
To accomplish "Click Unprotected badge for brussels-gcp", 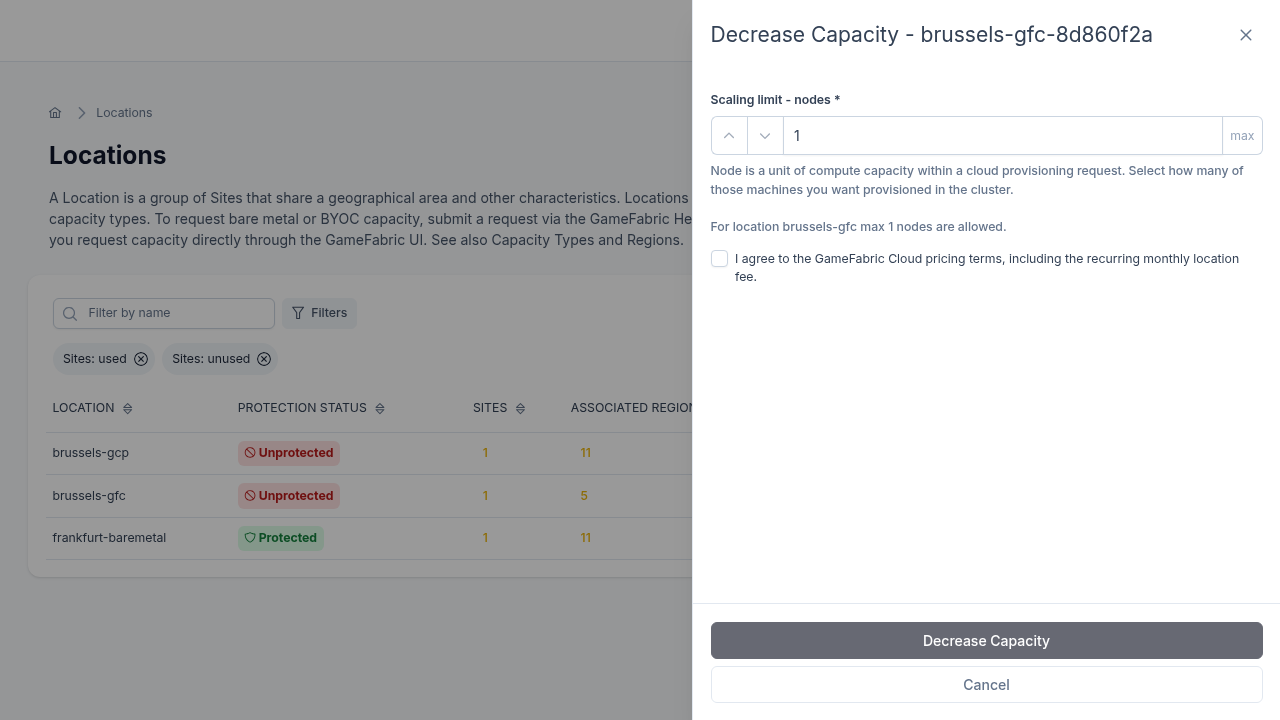I will click(289, 453).
